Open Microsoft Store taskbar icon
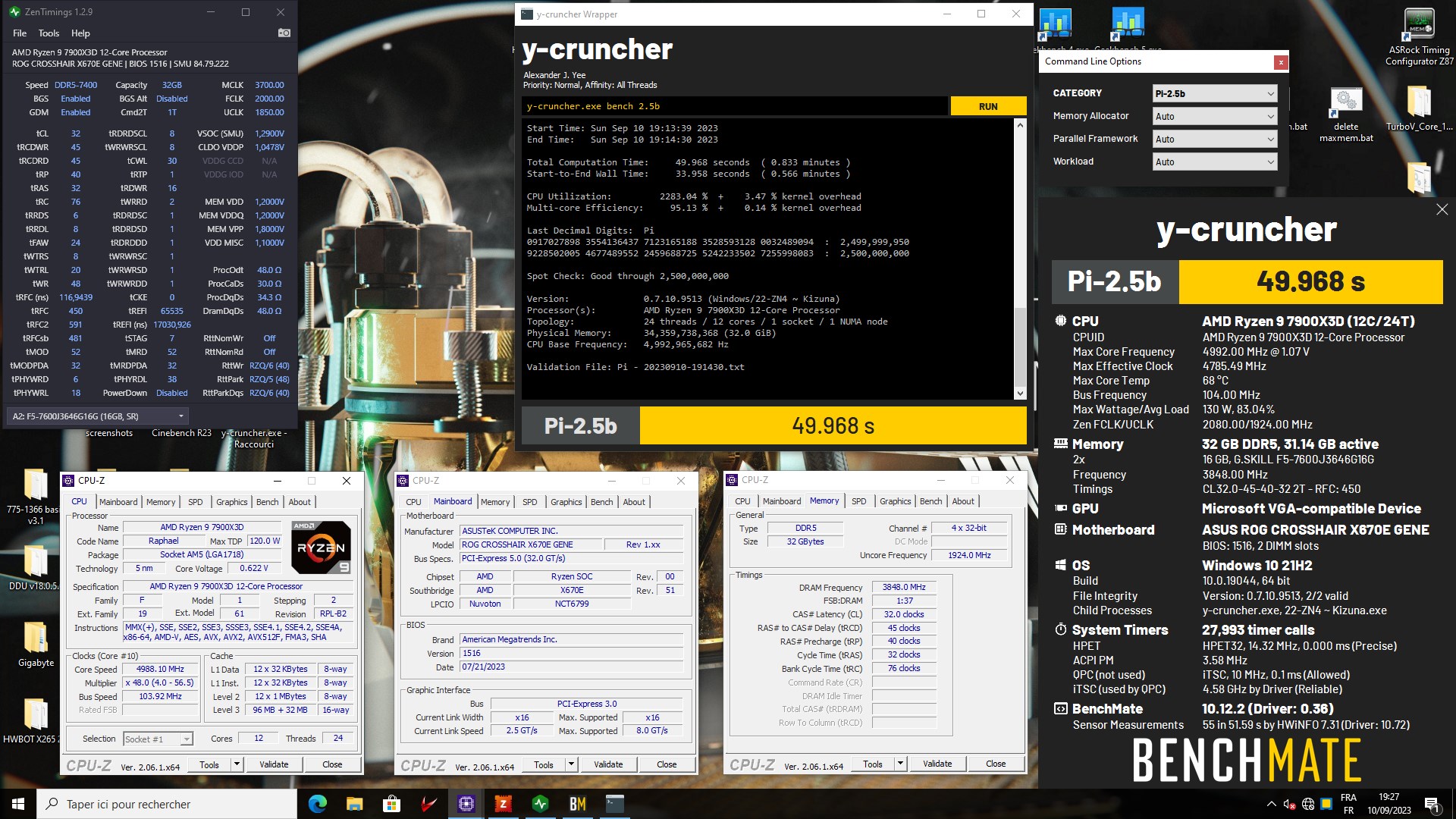Viewport: 1456px width, 819px height. click(391, 804)
